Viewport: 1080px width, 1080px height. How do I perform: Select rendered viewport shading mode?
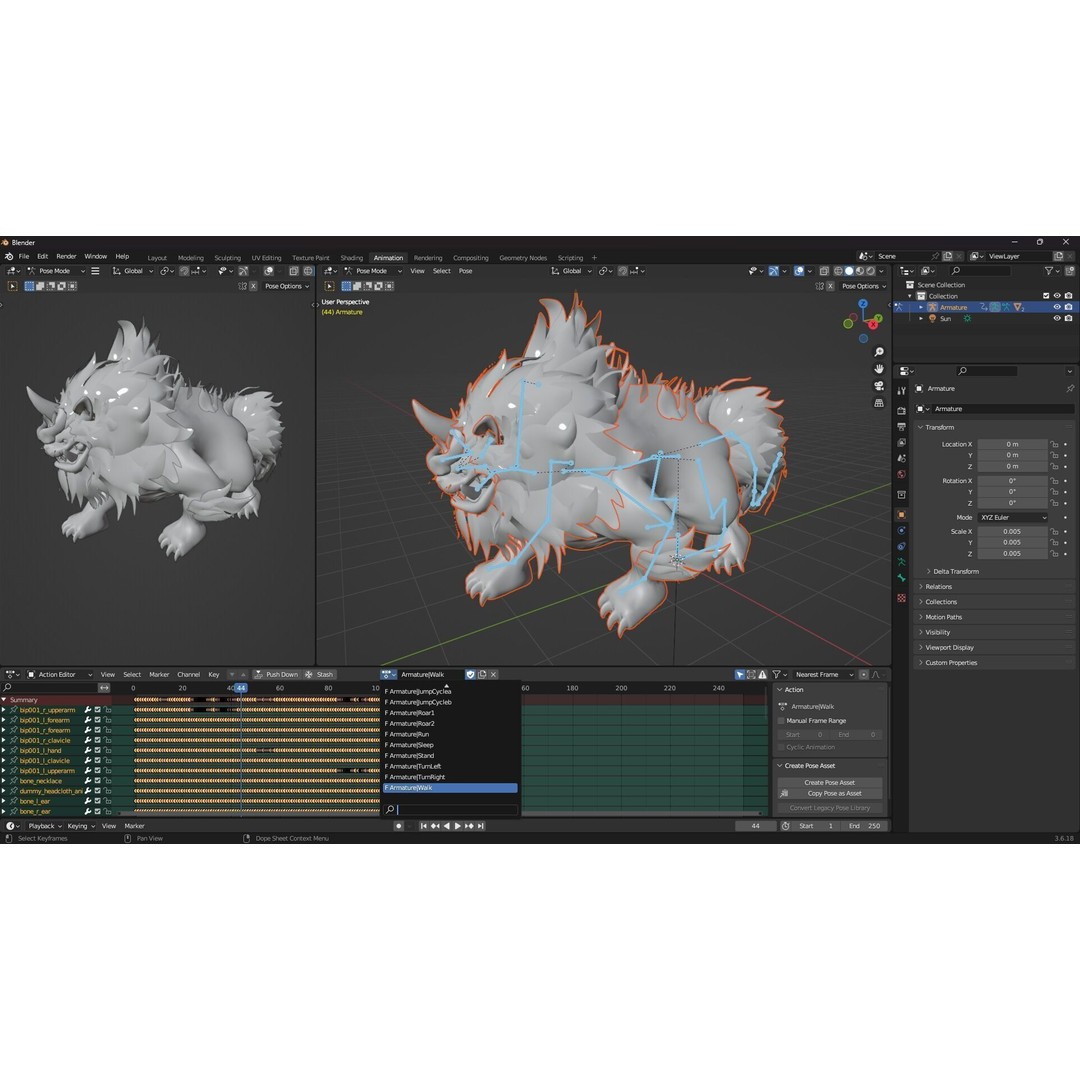(x=871, y=271)
